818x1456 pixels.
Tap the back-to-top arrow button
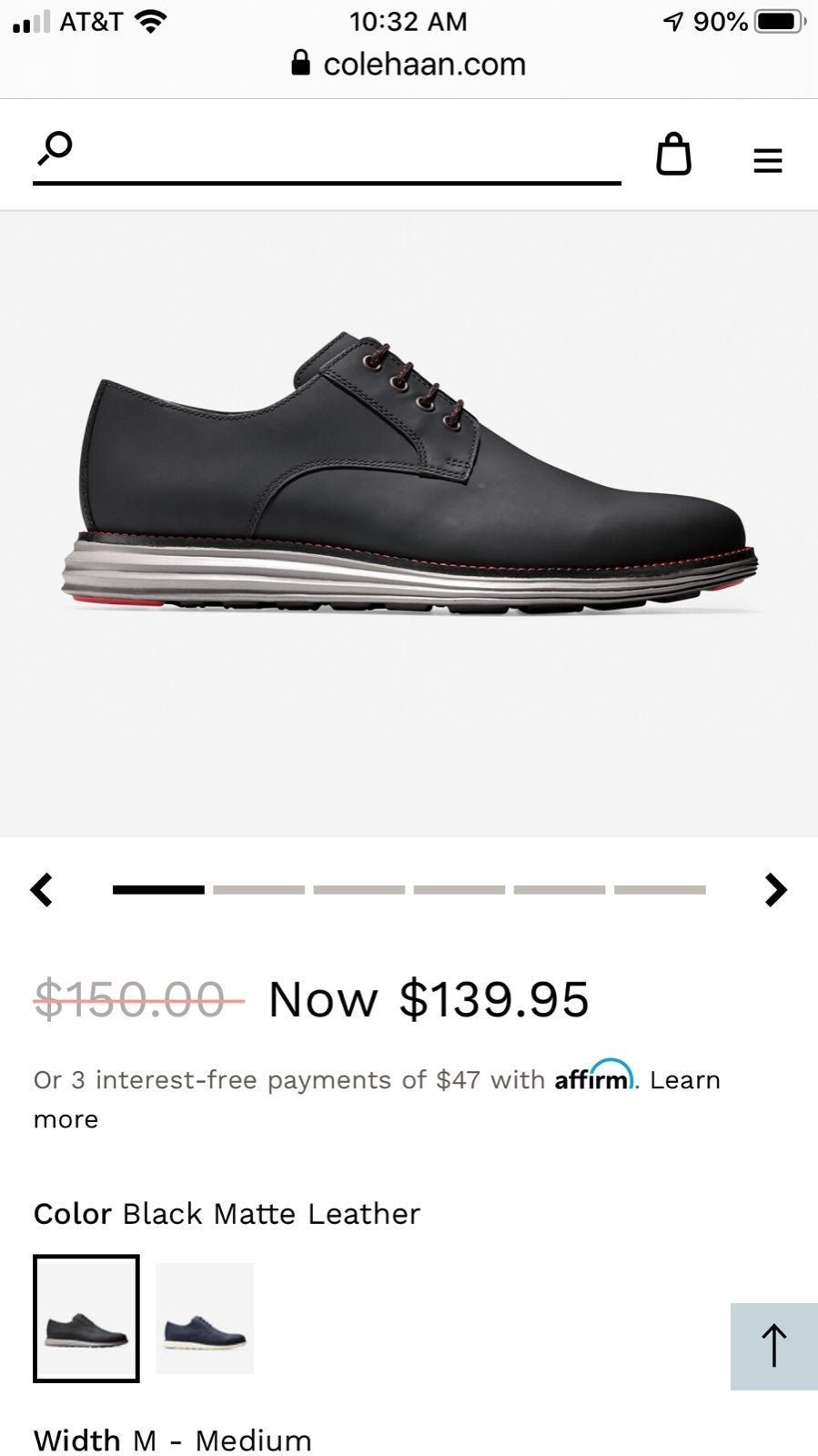pyautogui.click(x=773, y=1346)
